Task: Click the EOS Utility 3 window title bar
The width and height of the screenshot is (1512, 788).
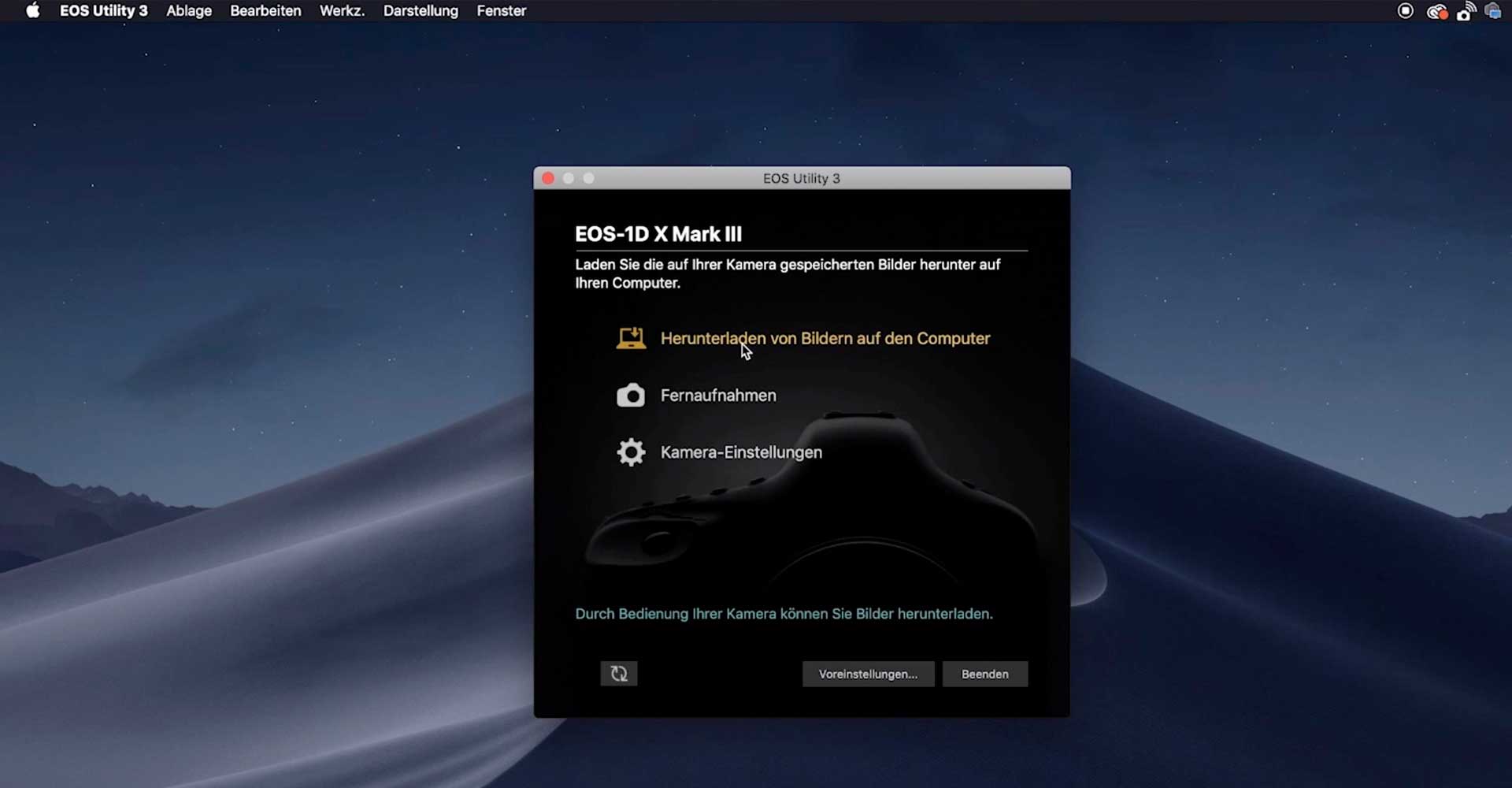Action: tap(802, 178)
